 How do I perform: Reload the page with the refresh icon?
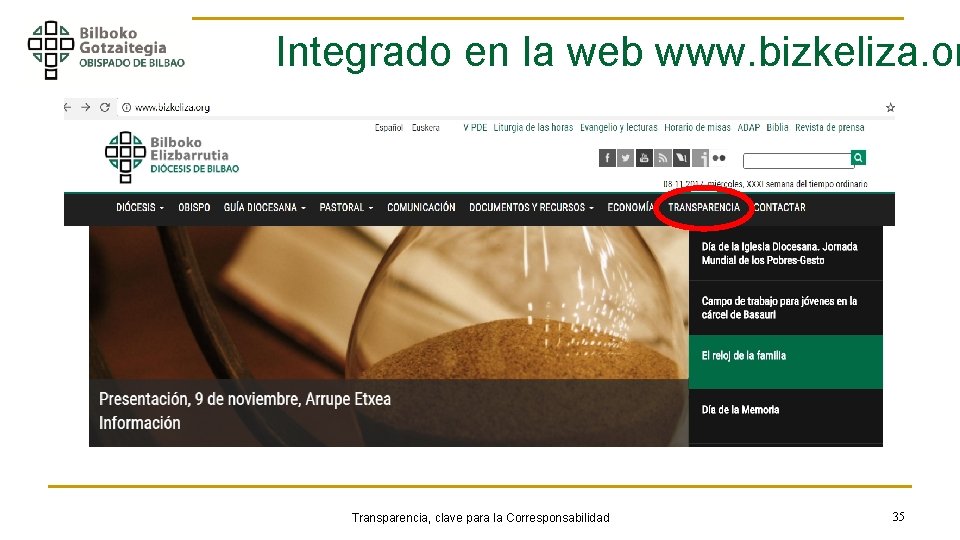tap(105, 107)
